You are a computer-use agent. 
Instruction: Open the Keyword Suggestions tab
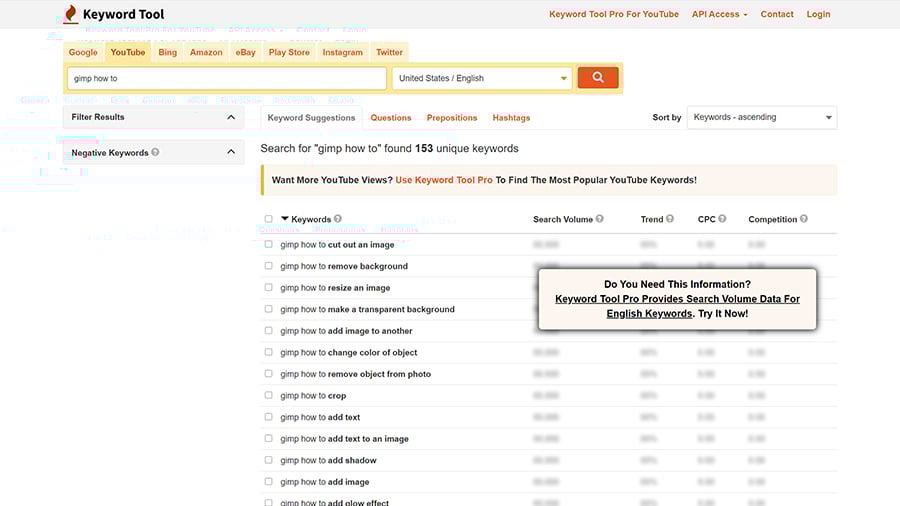[311, 118]
